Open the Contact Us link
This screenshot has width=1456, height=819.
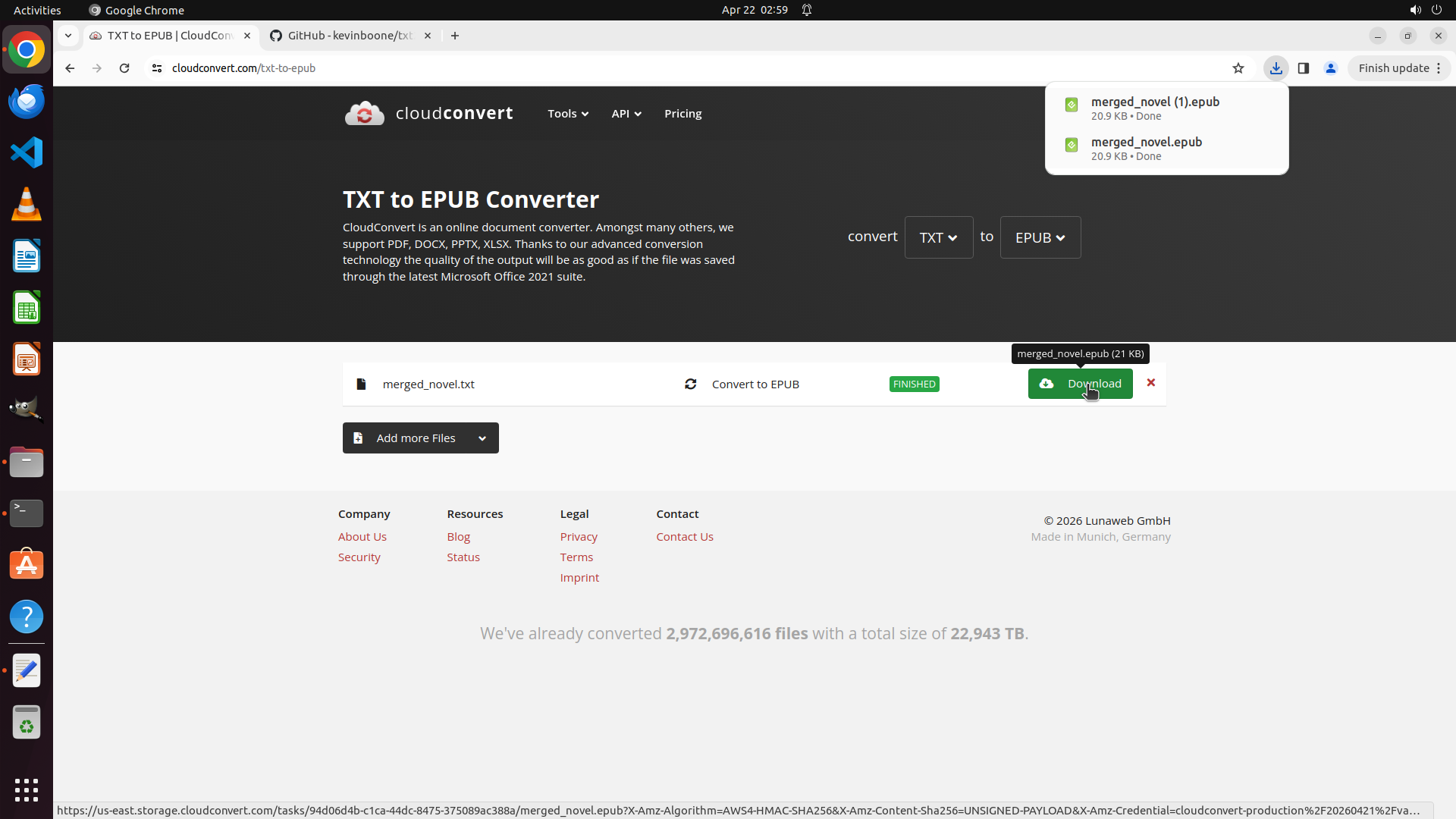(x=684, y=537)
